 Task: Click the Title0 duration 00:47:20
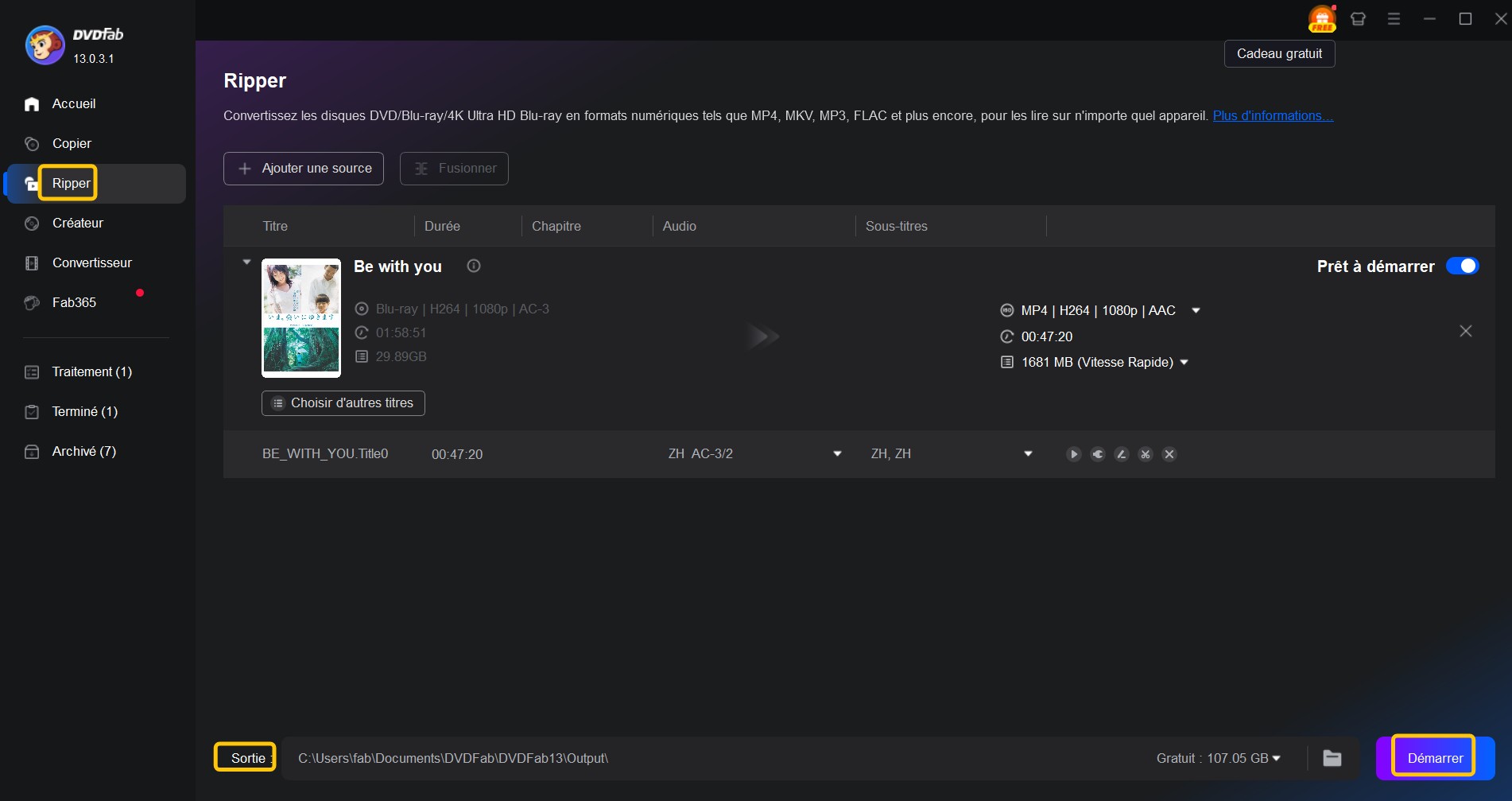[x=457, y=454]
